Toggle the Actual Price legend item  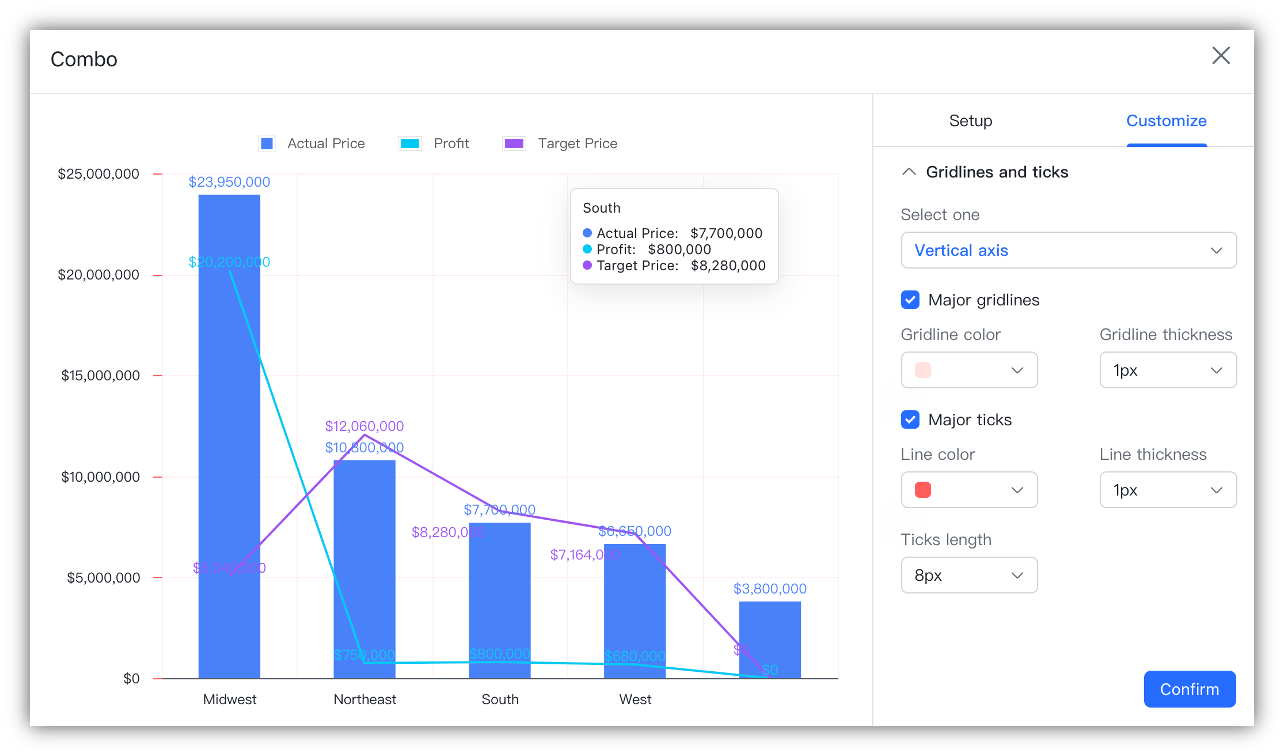[x=312, y=143]
